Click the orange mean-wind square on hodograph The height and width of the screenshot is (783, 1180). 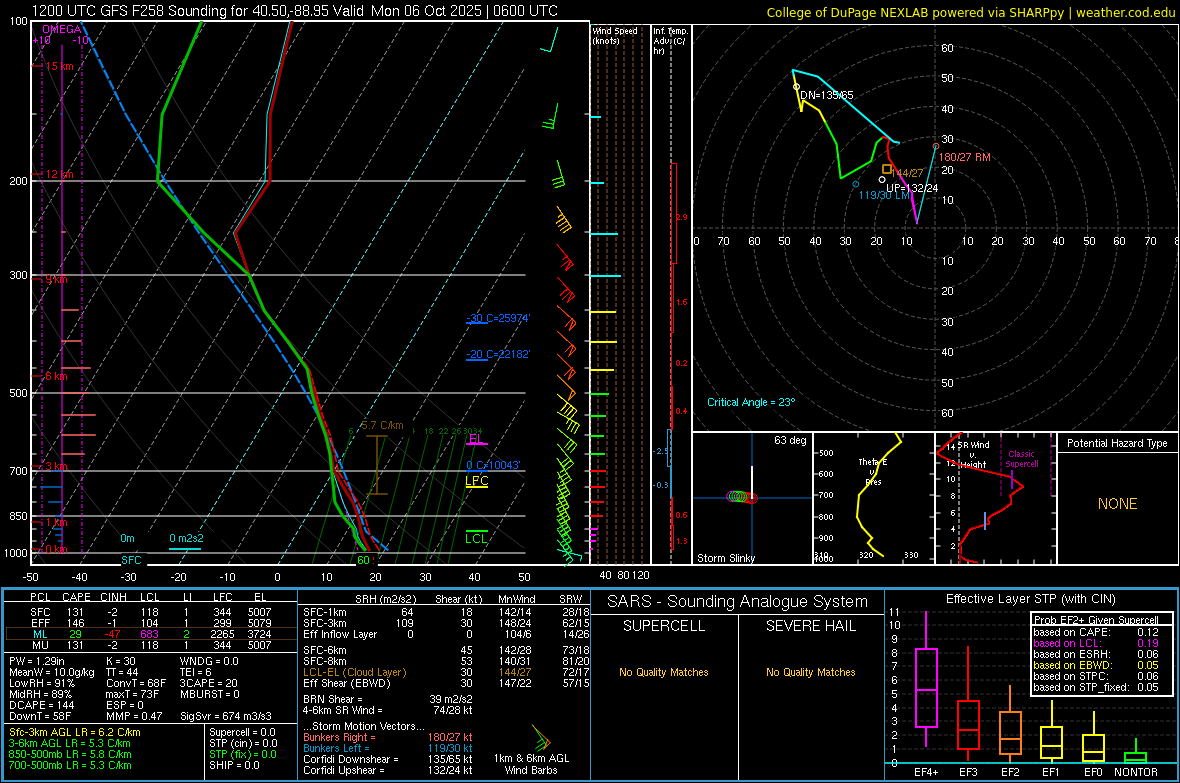pyautogui.click(x=887, y=169)
